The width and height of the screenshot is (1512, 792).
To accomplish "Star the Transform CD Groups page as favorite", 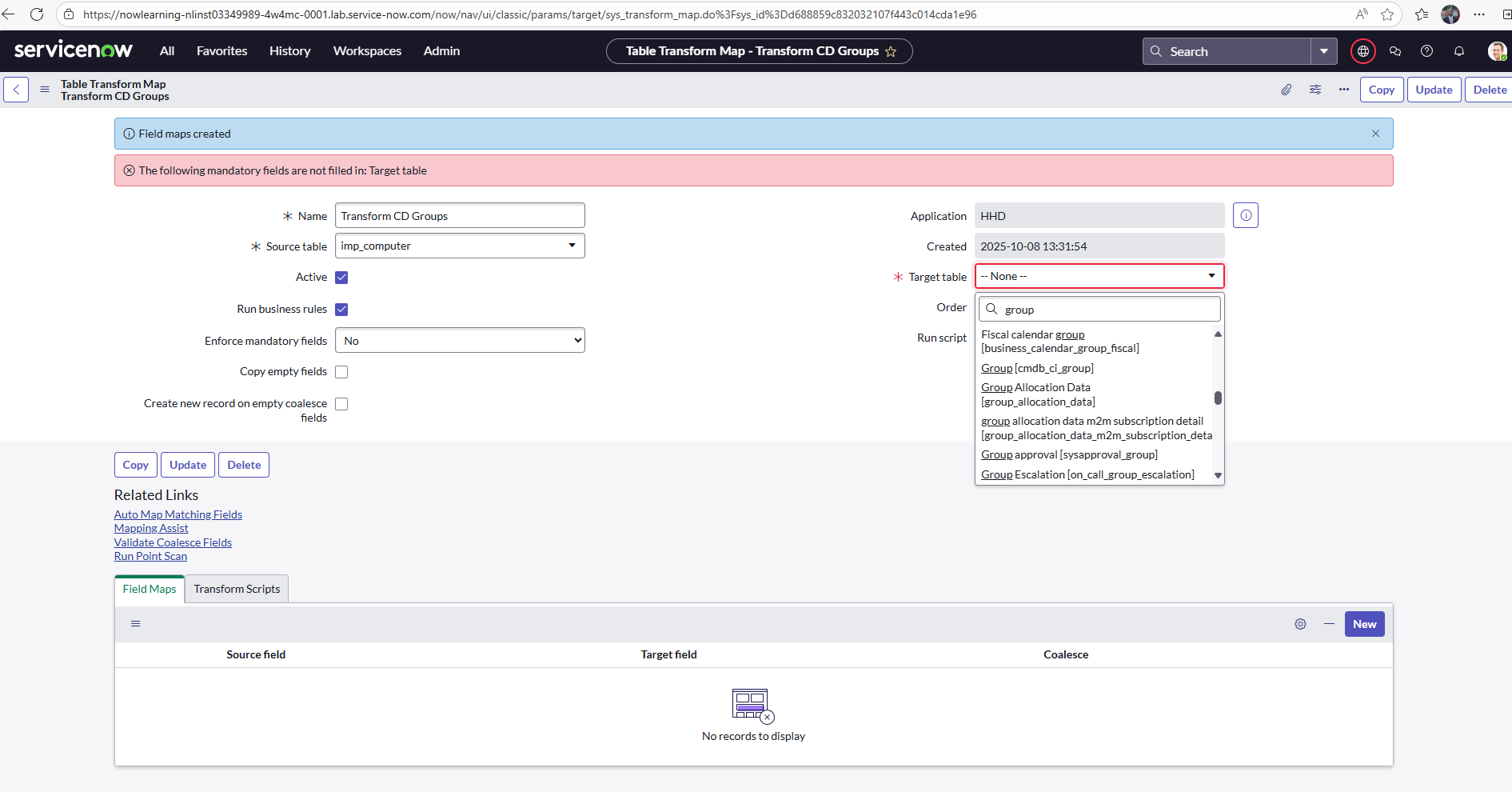I will (891, 52).
